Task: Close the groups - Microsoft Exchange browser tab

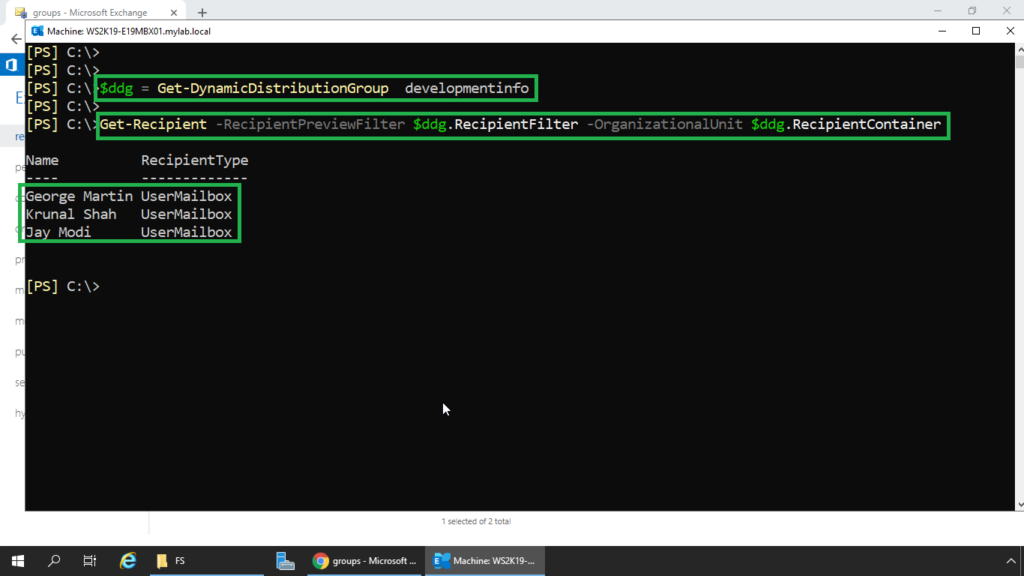Action: click(174, 12)
